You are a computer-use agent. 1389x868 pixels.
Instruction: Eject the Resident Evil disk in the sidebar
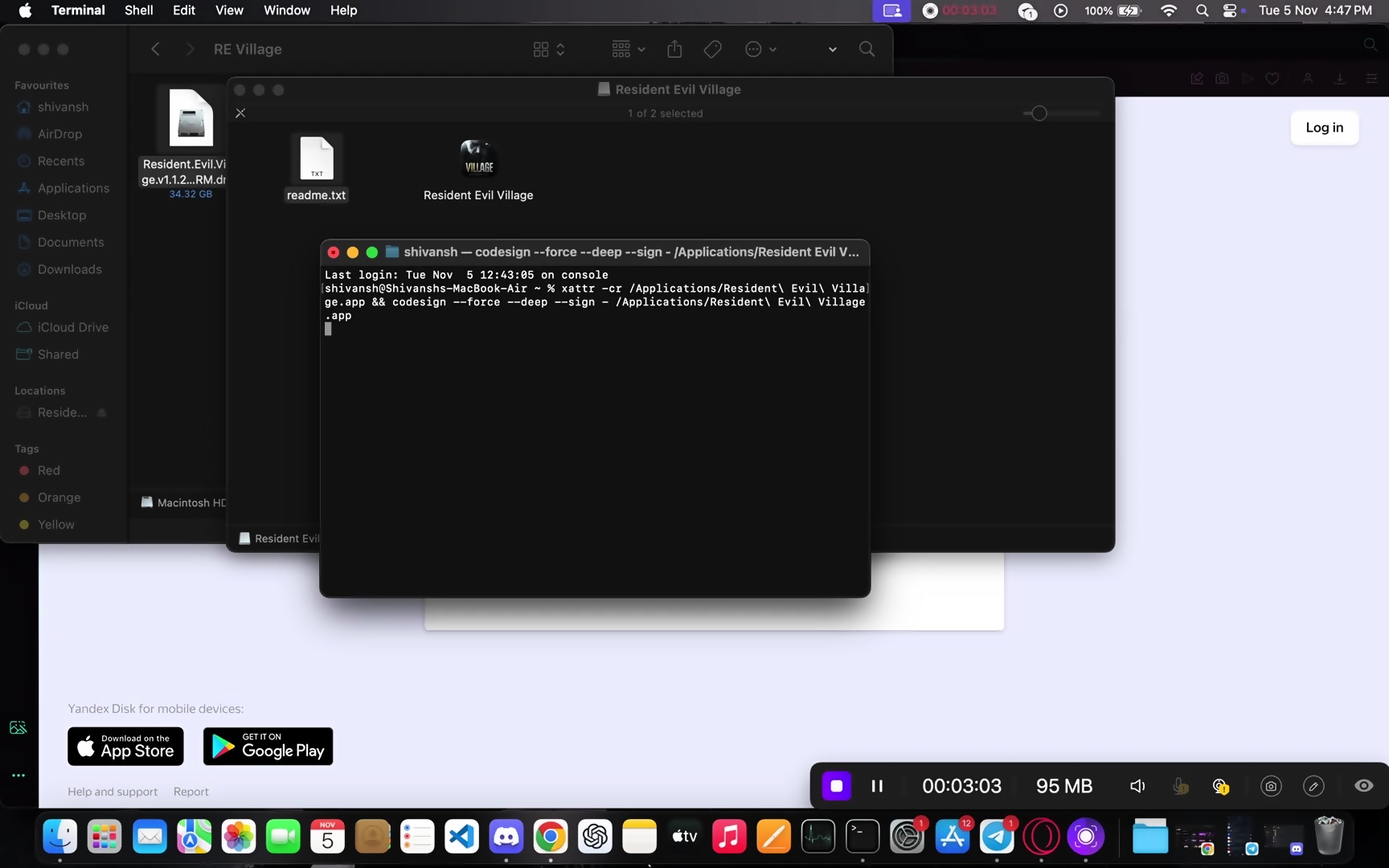(102, 413)
